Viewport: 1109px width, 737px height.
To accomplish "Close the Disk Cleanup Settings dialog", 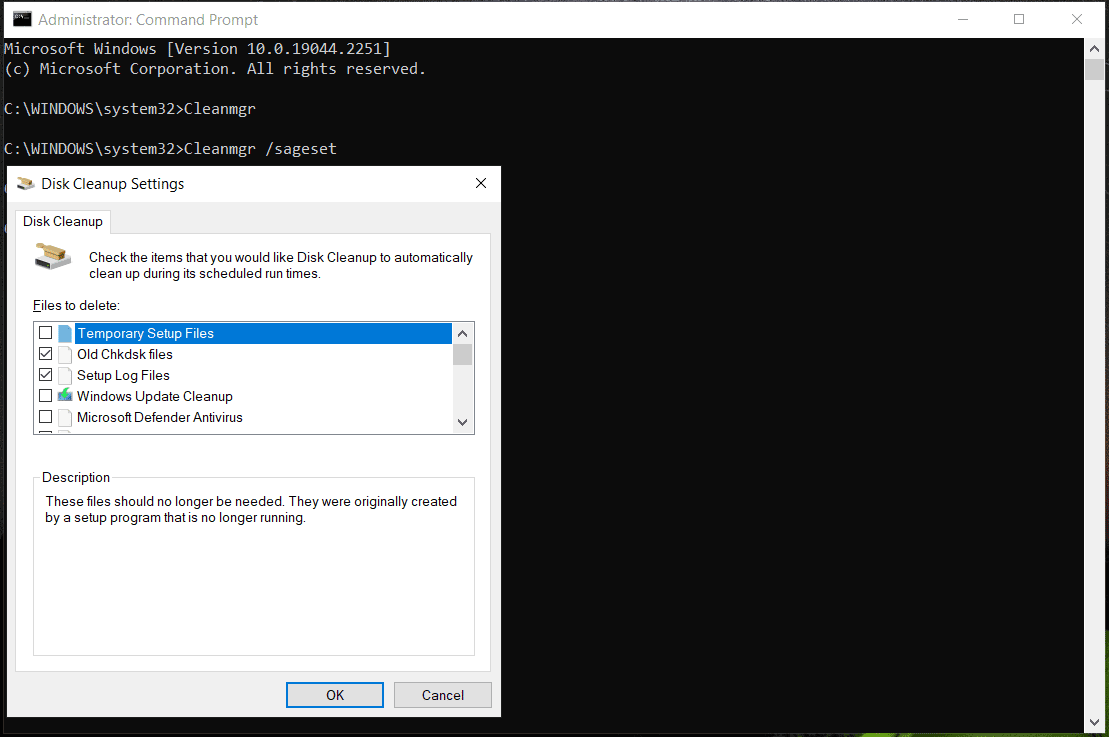I will tap(481, 183).
